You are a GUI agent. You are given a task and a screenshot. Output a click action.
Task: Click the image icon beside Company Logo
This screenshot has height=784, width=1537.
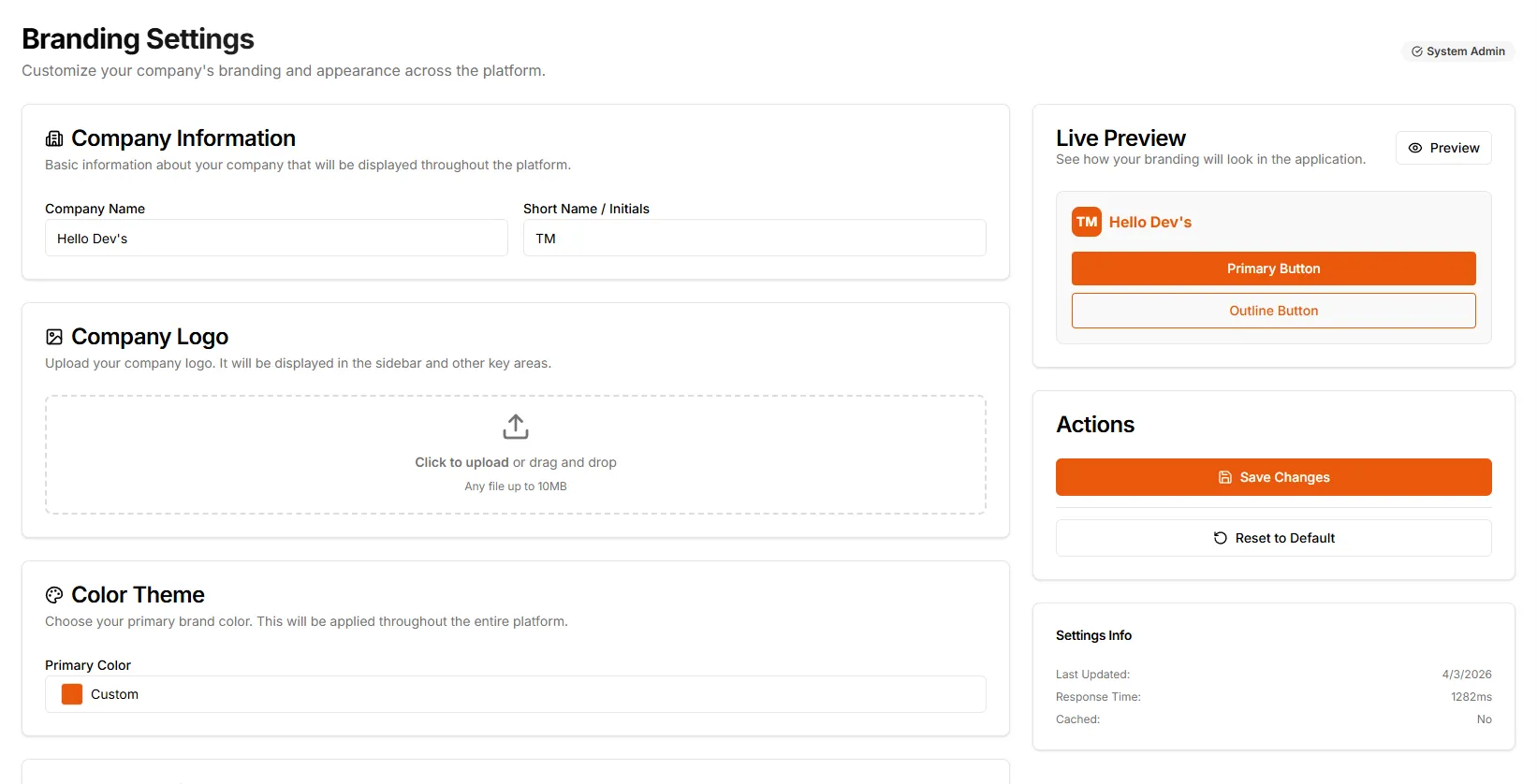point(54,337)
